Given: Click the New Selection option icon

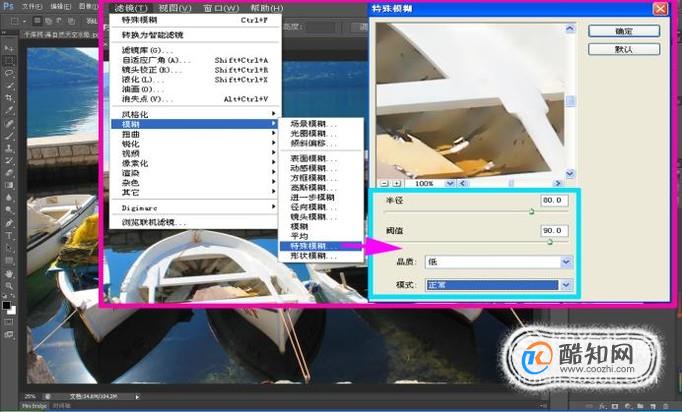Looking at the screenshot, I should 38,20.
